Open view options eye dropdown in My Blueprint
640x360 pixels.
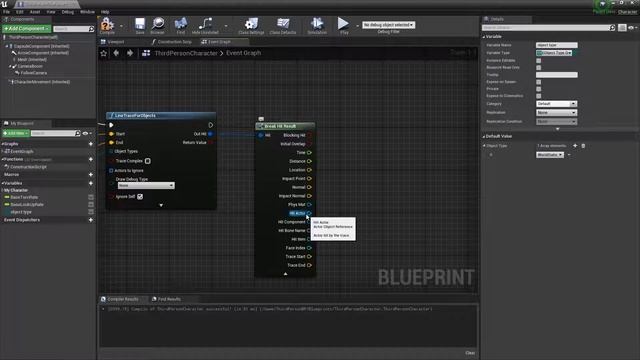(87, 133)
